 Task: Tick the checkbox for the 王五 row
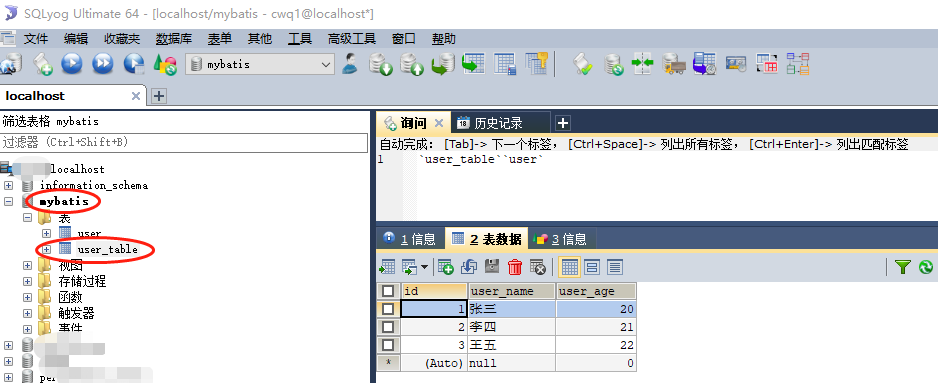[388, 345]
